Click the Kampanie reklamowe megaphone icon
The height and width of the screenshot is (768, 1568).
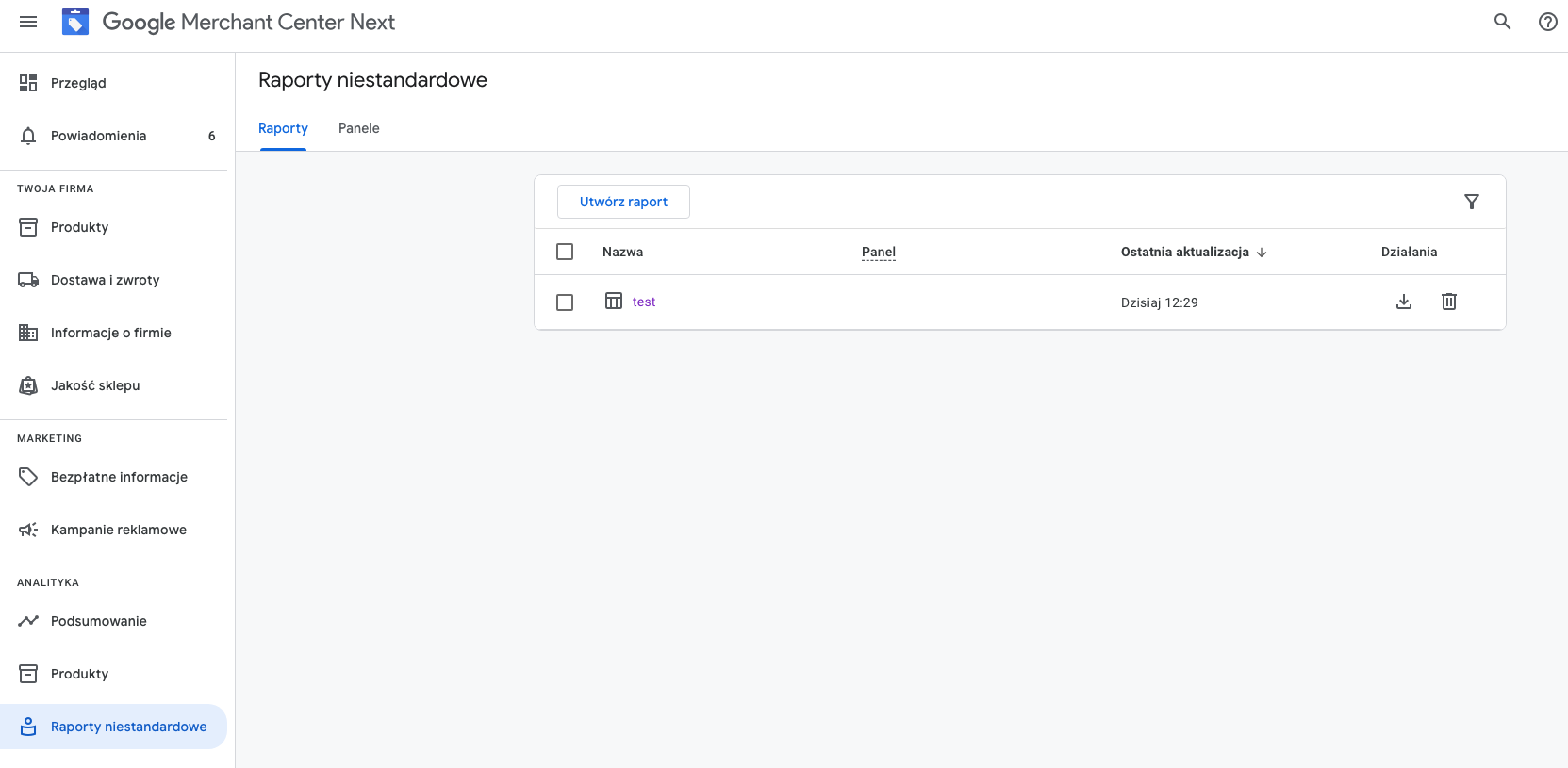[28, 530]
